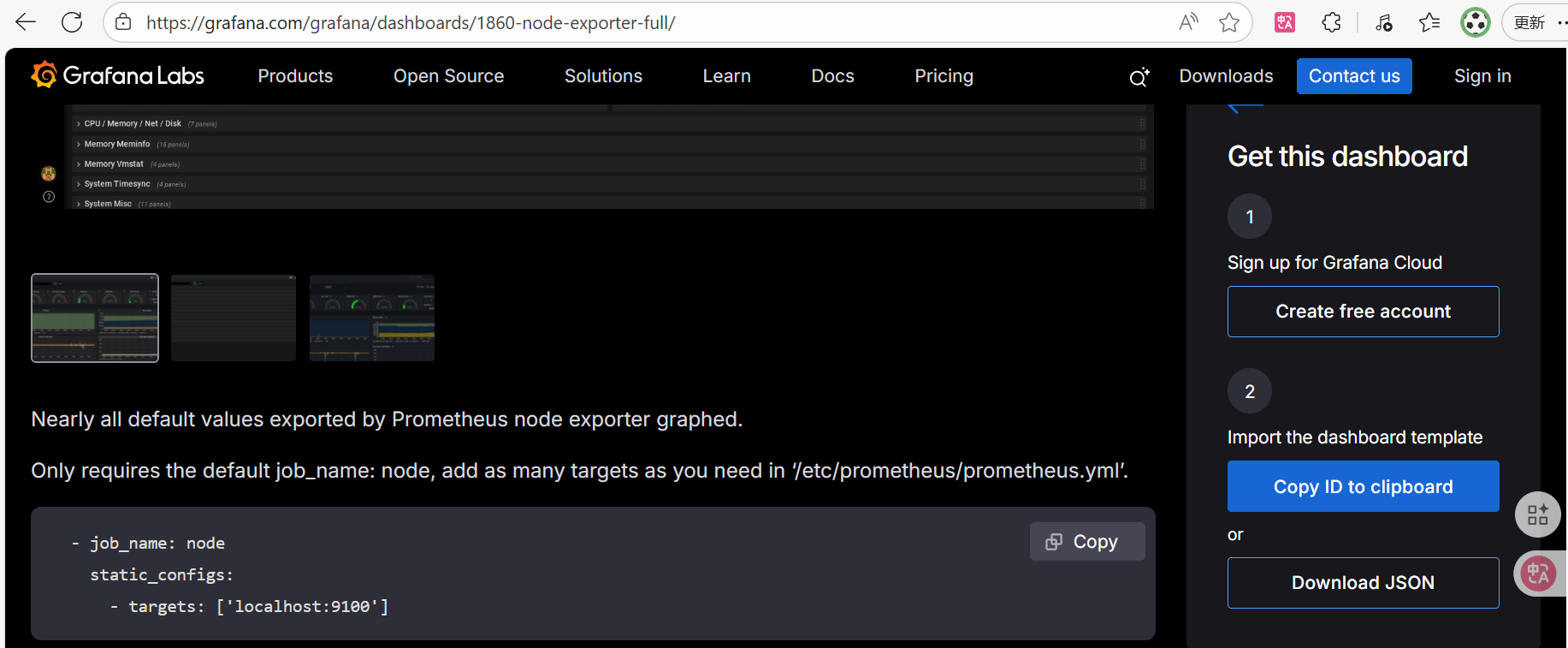The width and height of the screenshot is (1568, 648).
Task: Click the user avatar in dashboard preview
Action: (49, 174)
